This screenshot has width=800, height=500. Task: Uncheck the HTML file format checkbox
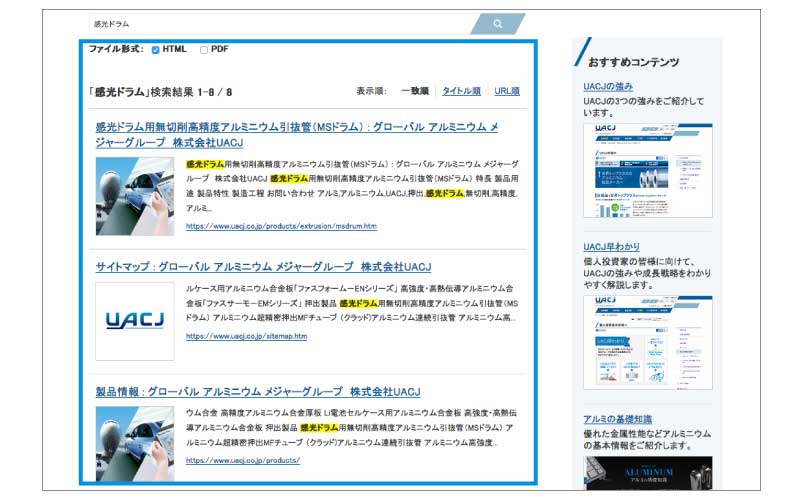tap(156, 49)
